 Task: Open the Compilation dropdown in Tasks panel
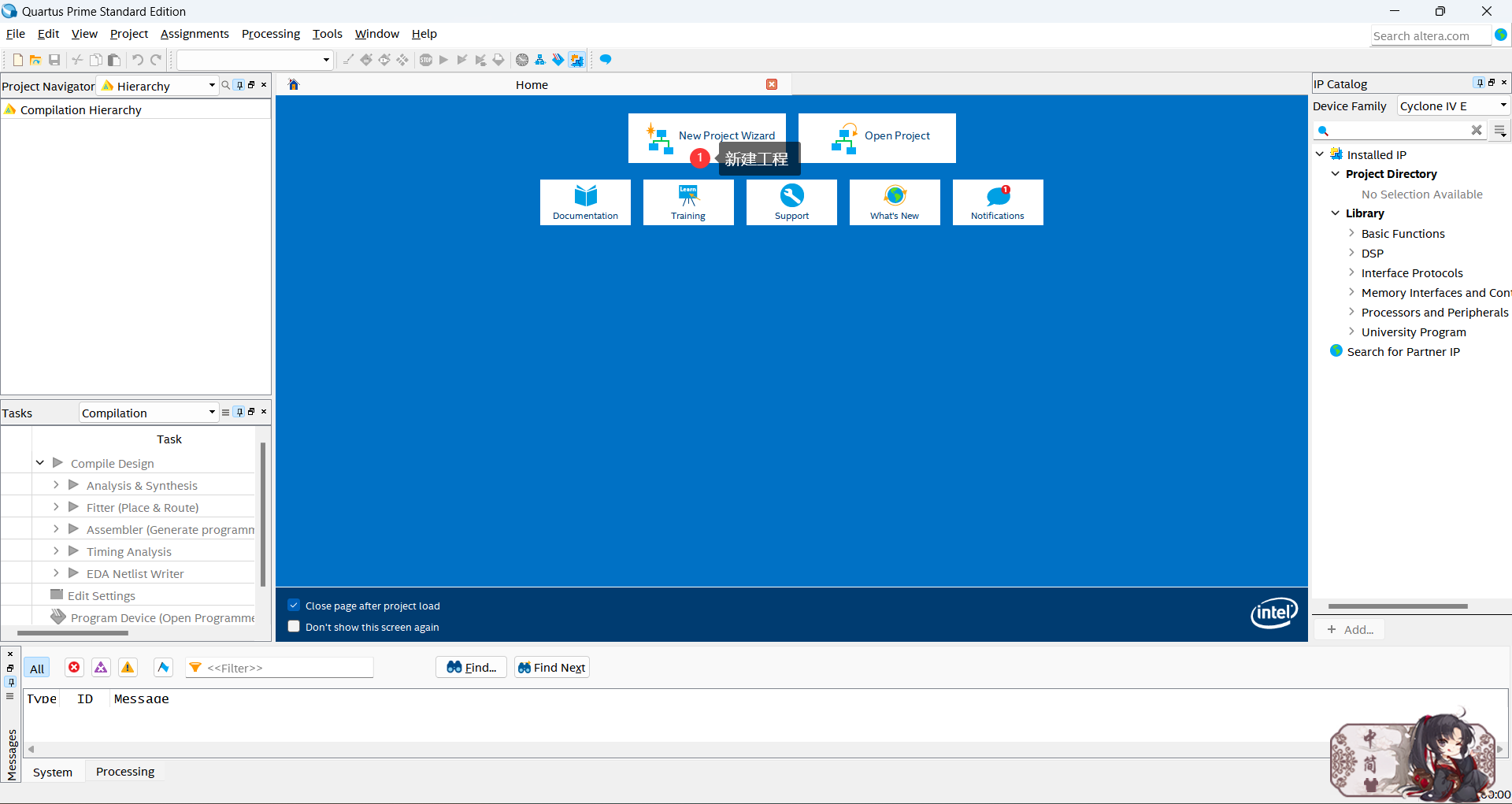pyautogui.click(x=148, y=413)
